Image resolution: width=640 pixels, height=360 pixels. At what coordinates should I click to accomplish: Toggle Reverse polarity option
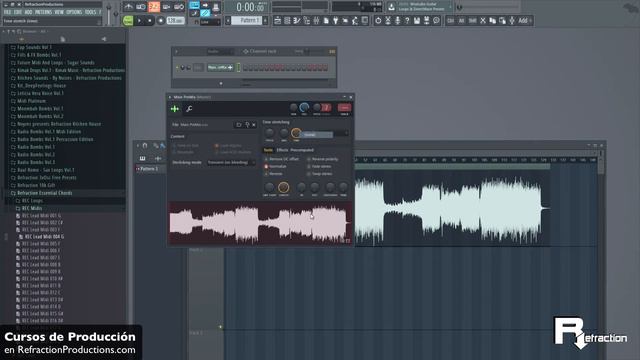point(322,159)
